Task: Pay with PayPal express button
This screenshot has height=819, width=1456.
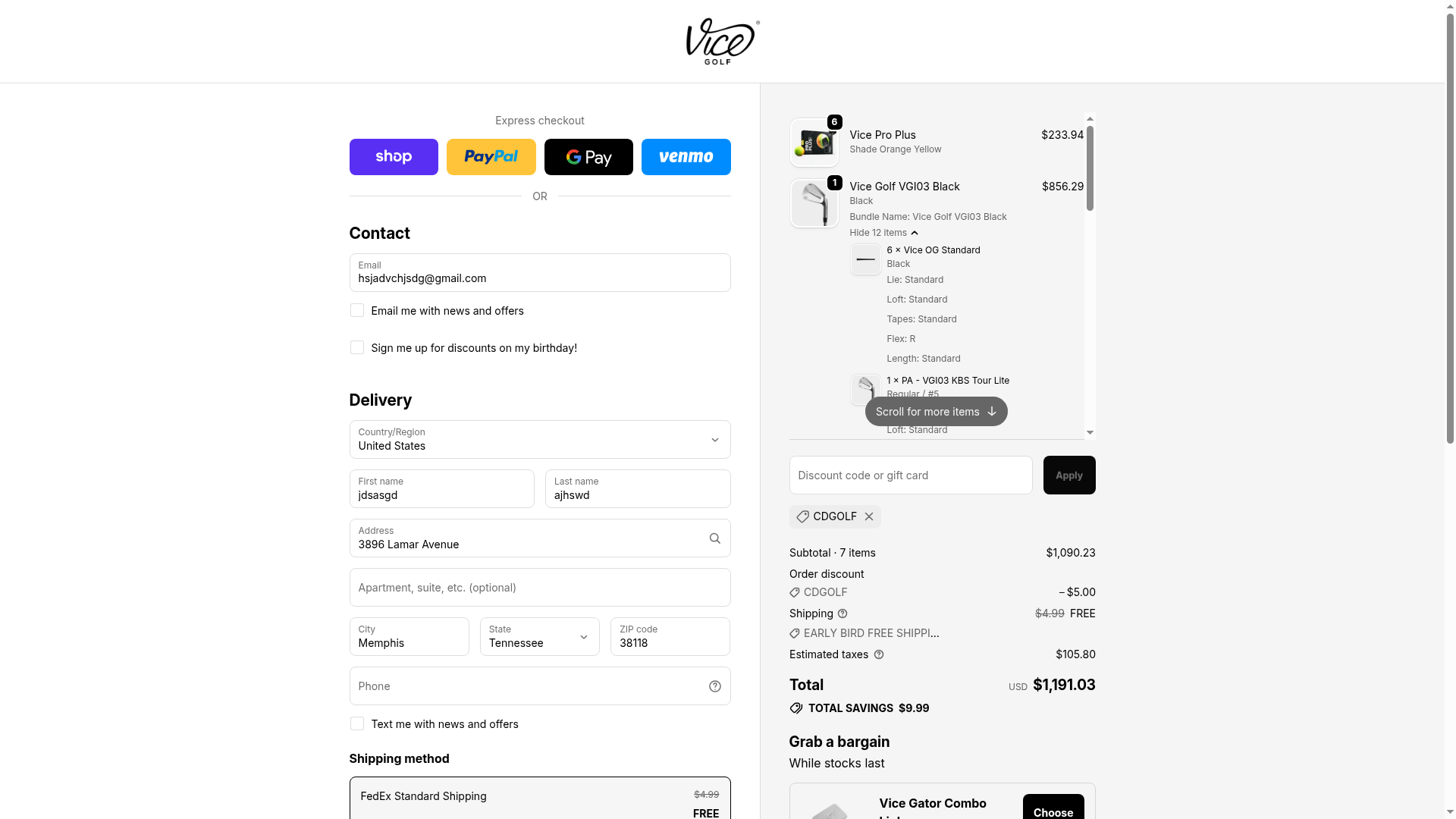Action: point(491,157)
